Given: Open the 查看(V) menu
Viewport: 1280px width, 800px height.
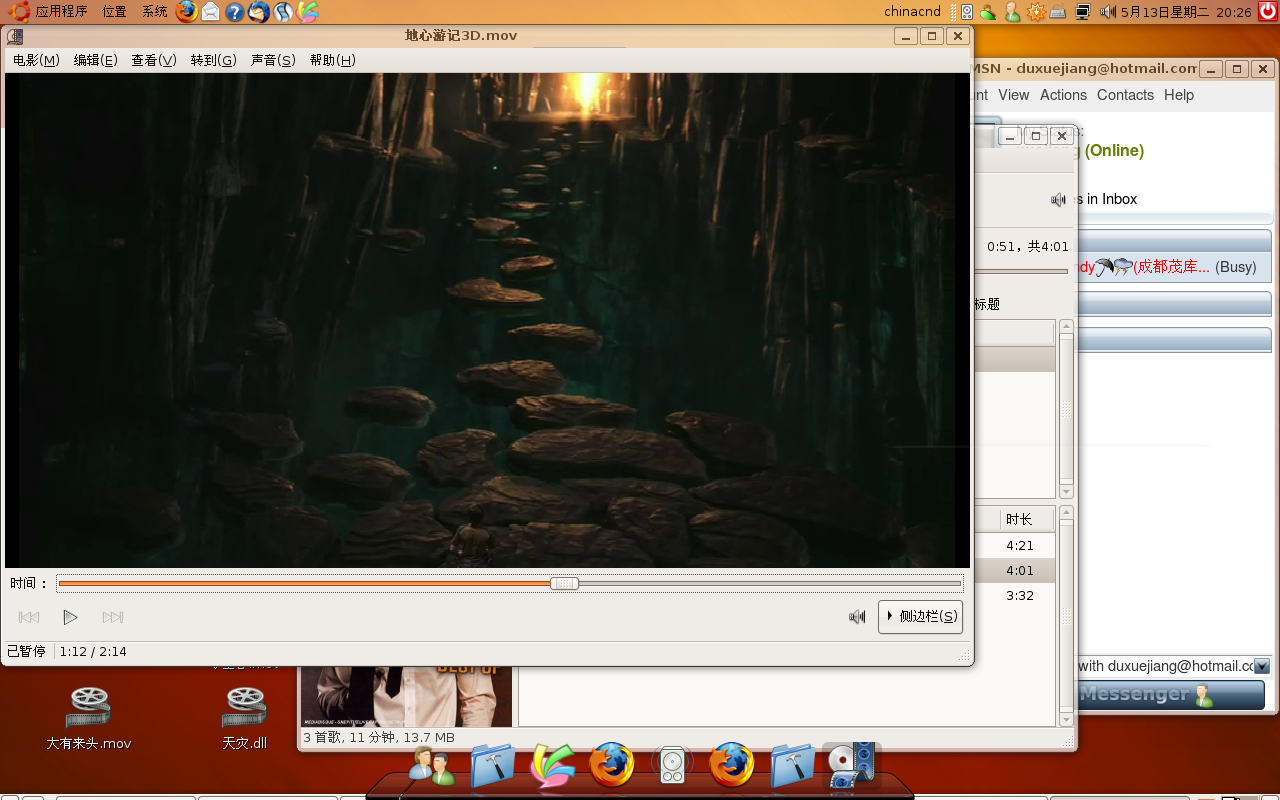Looking at the screenshot, I should 154,60.
